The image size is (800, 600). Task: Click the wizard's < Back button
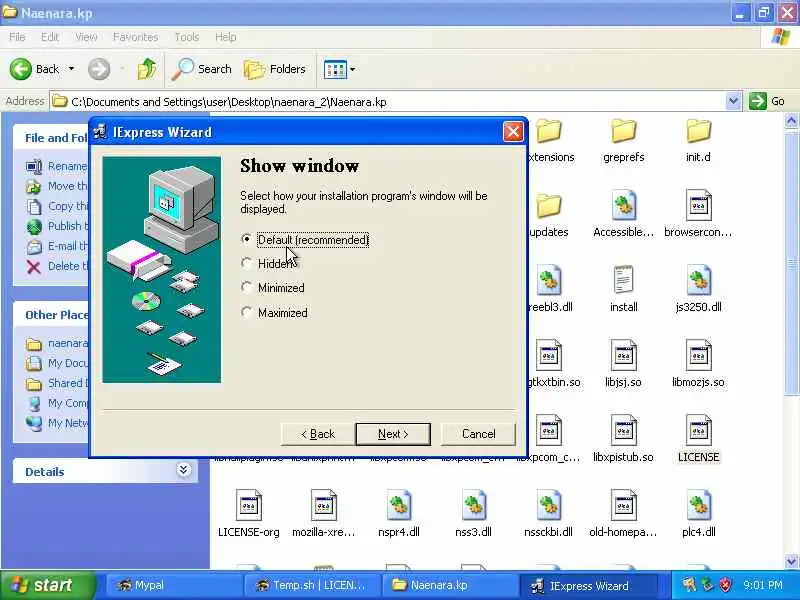[318, 434]
